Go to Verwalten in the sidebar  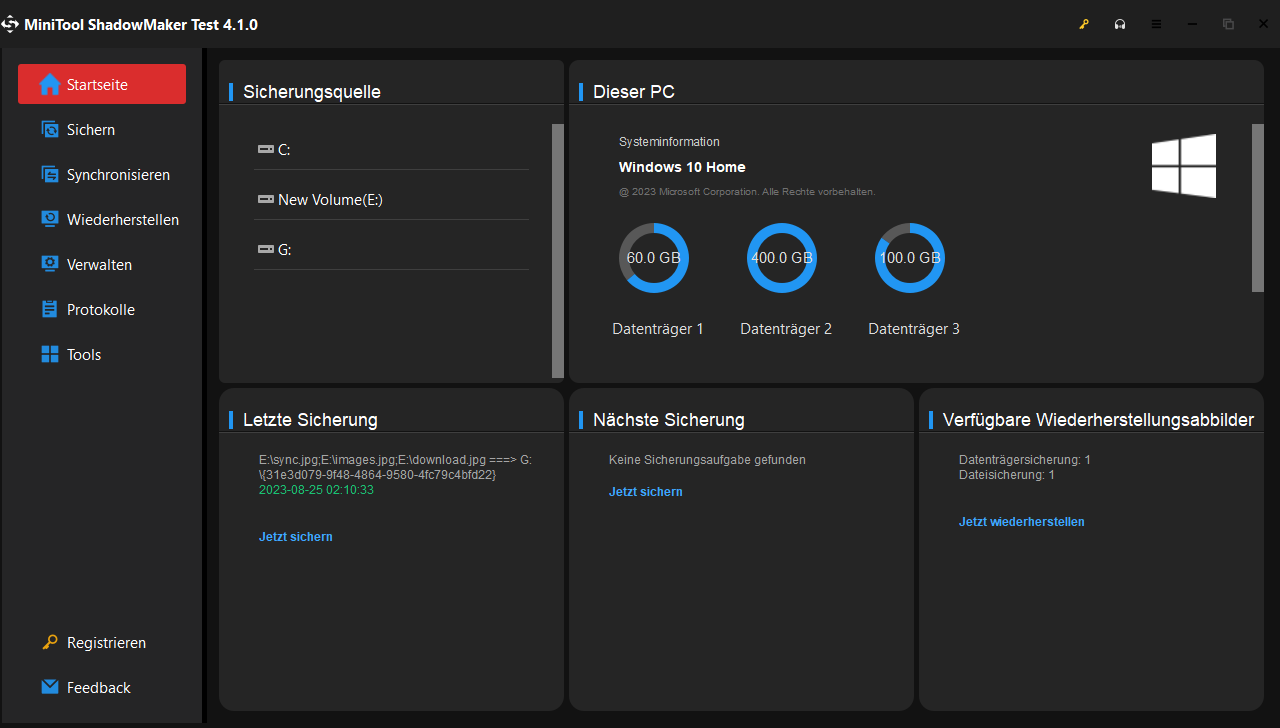pos(99,265)
